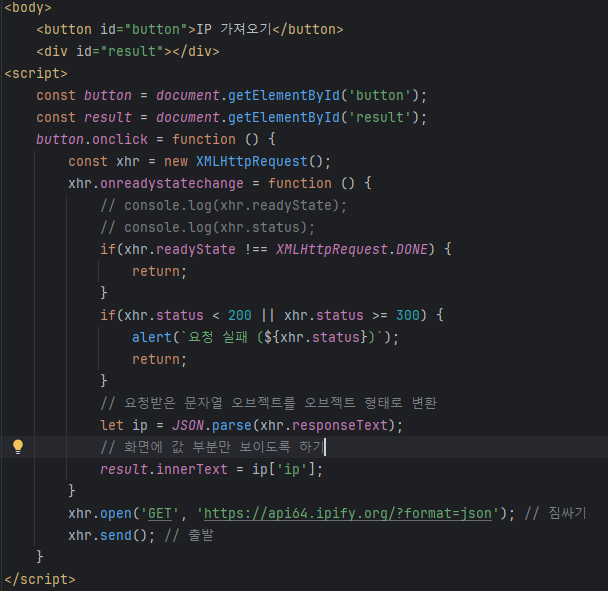Click the number 200 in status check
Image resolution: width=608 pixels, height=591 pixels.
(240, 315)
